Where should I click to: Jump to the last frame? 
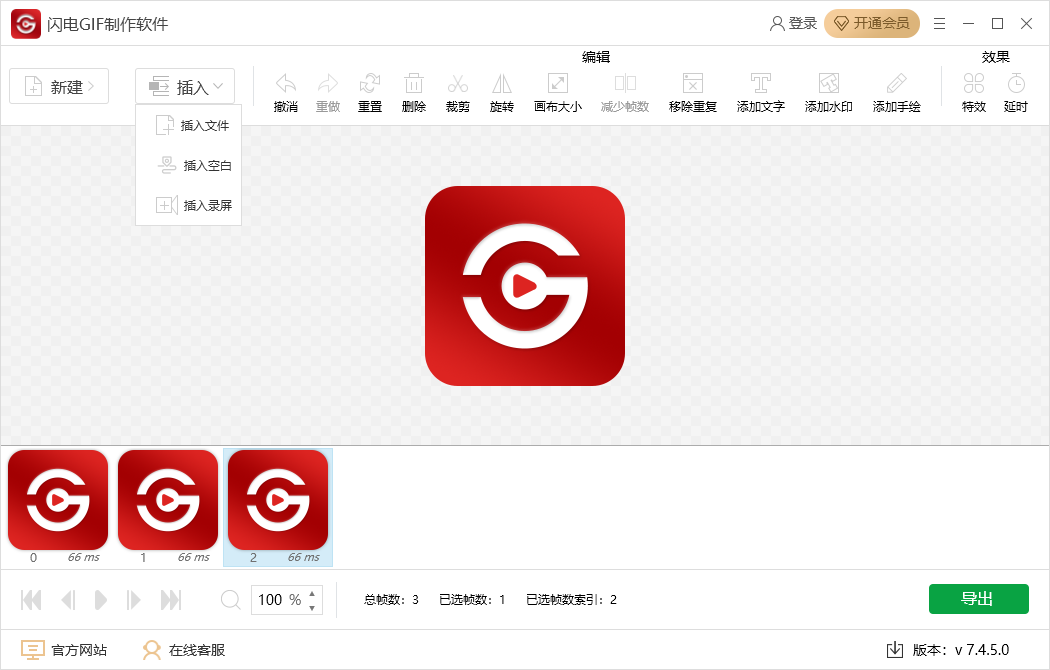171,600
